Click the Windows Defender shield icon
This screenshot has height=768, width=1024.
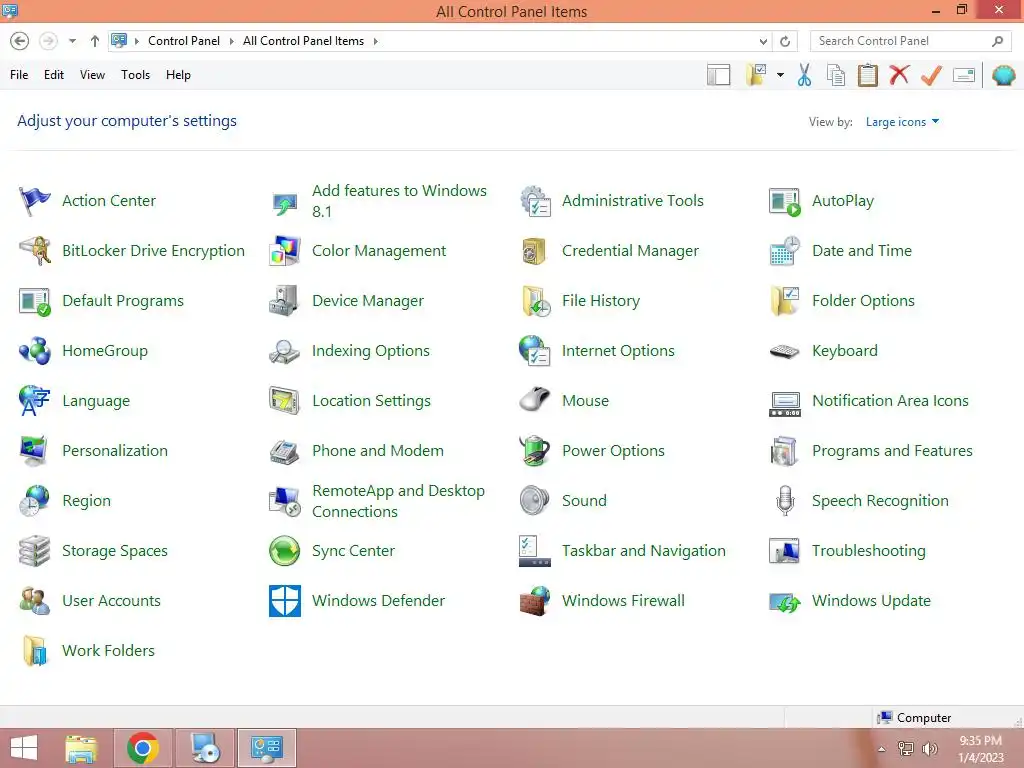point(285,601)
